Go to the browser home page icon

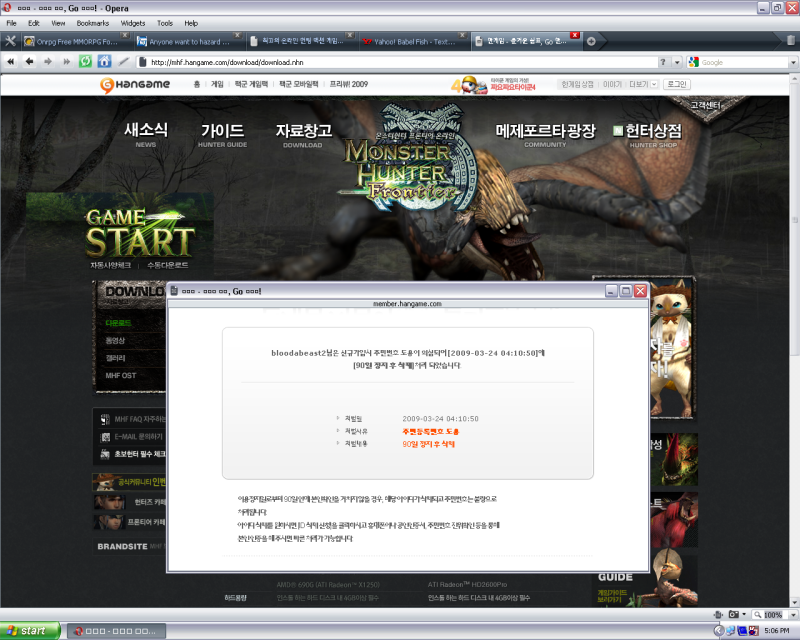(104, 61)
